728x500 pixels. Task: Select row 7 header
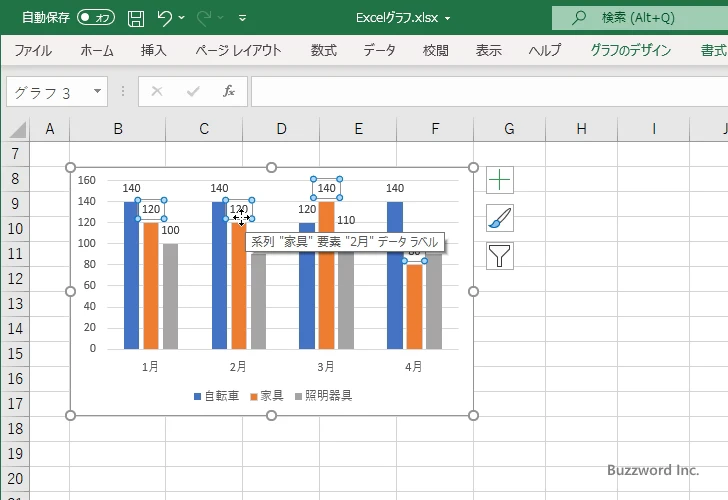(15, 154)
